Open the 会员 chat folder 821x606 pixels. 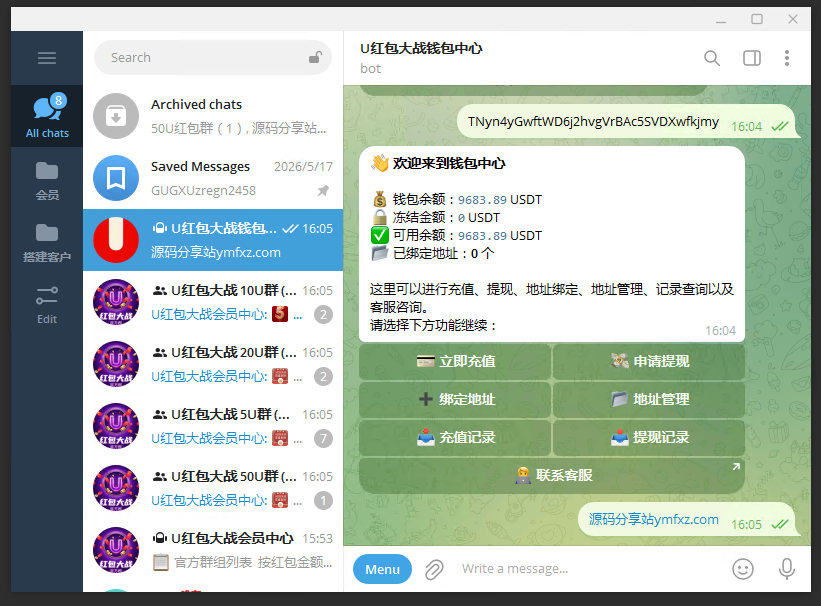pyautogui.click(x=47, y=181)
